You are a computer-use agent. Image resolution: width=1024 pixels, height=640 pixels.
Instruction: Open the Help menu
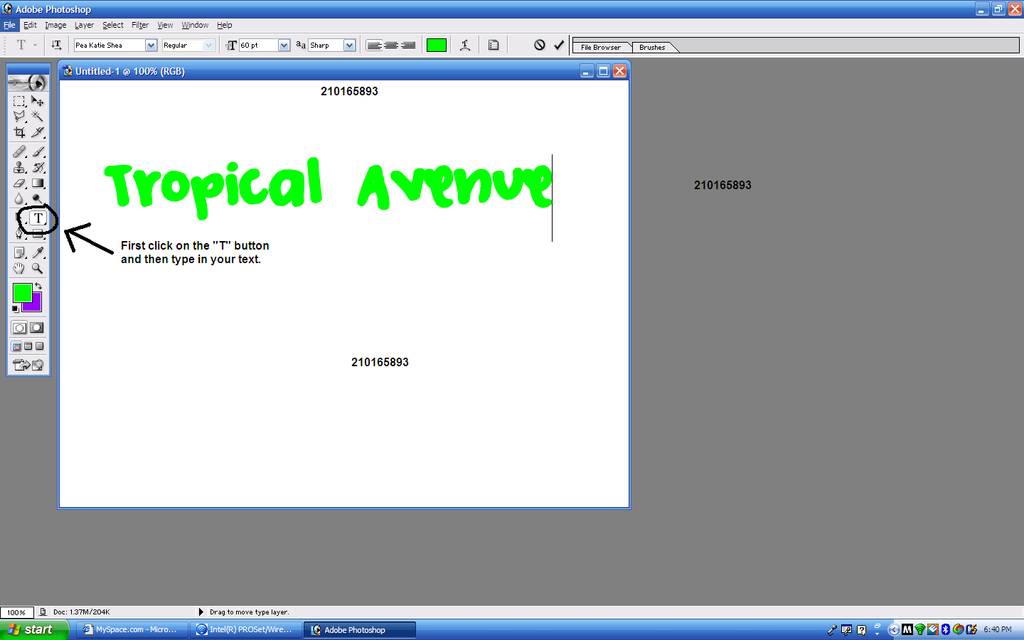(225, 25)
